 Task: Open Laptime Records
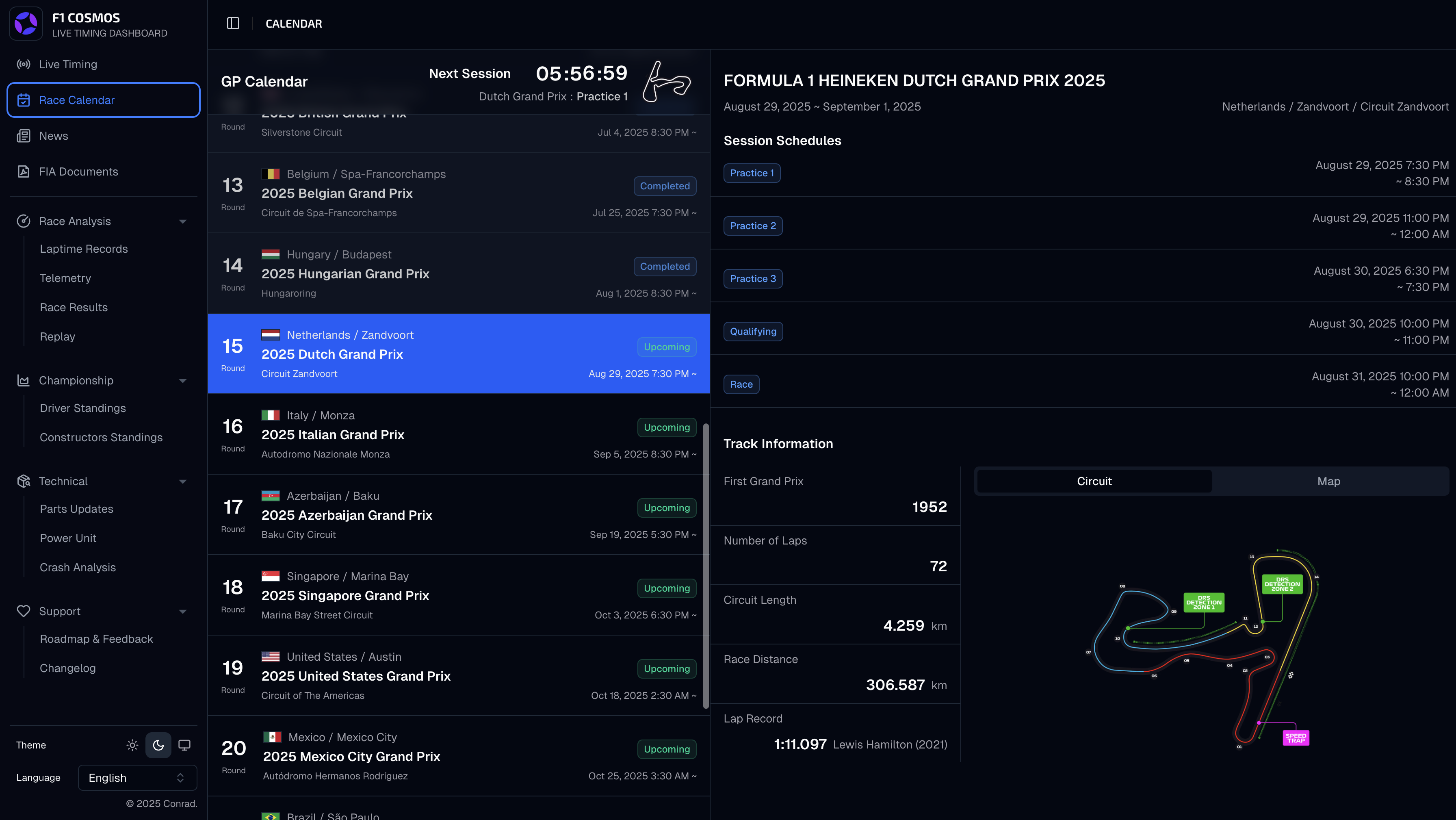coord(84,249)
